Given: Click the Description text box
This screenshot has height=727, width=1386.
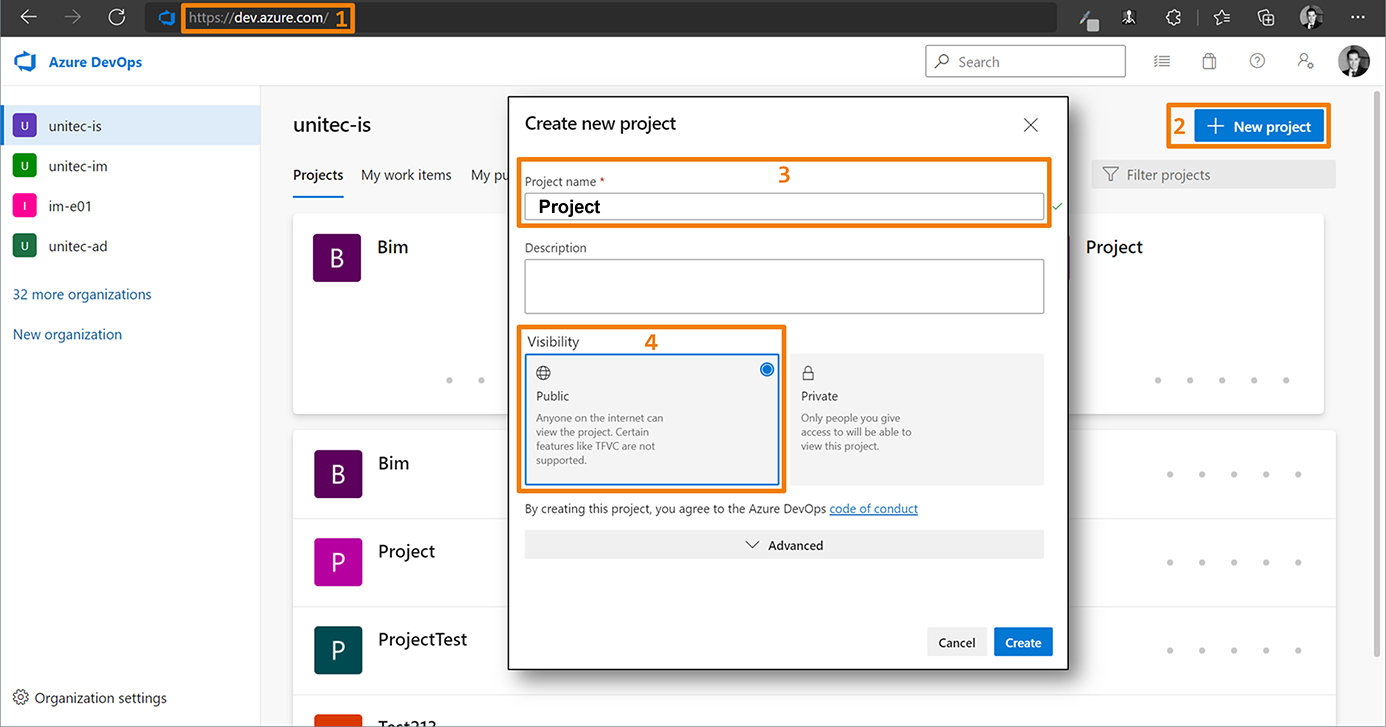Looking at the screenshot, I should (x=784, y=286).
